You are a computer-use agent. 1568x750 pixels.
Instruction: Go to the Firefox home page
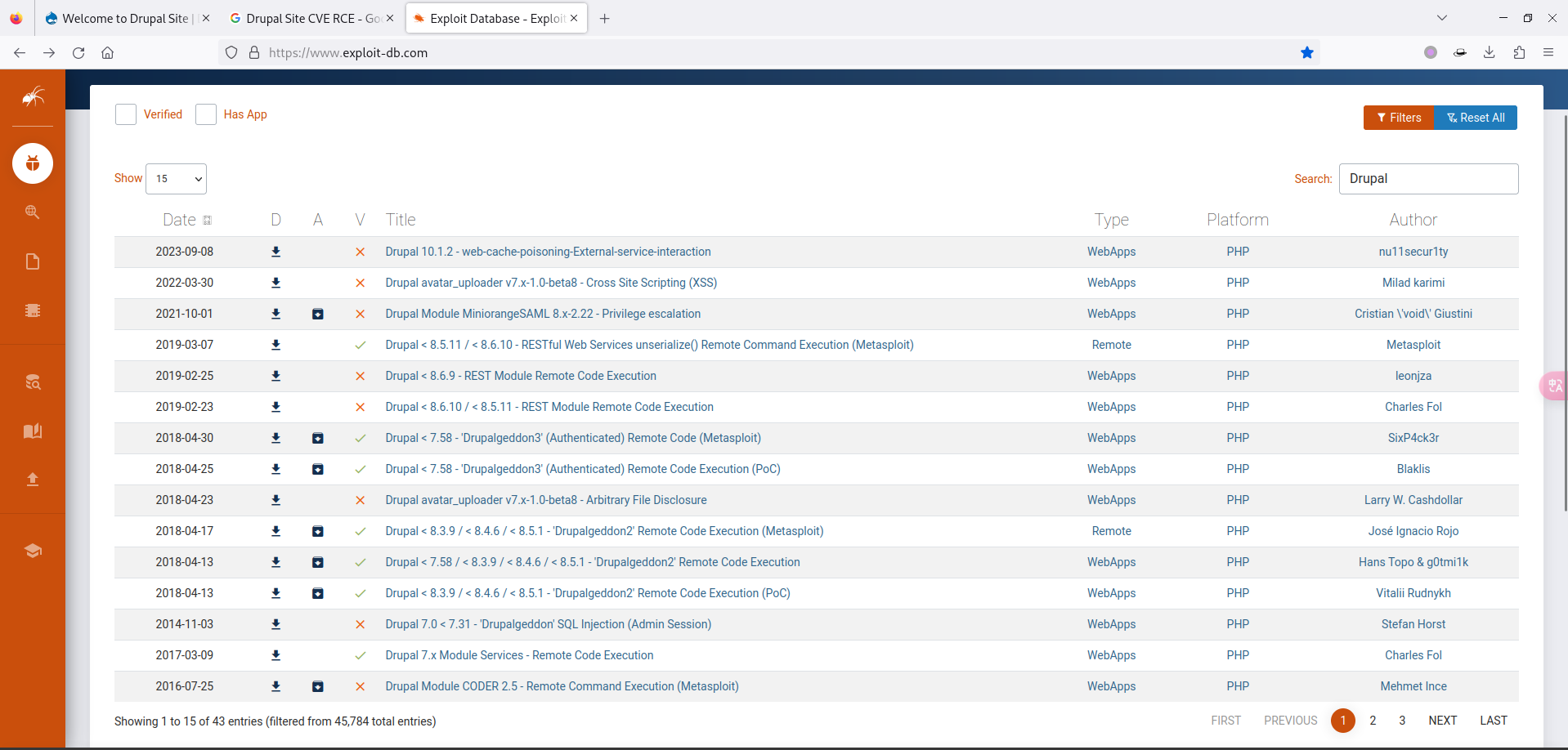(x=107, y=52)
